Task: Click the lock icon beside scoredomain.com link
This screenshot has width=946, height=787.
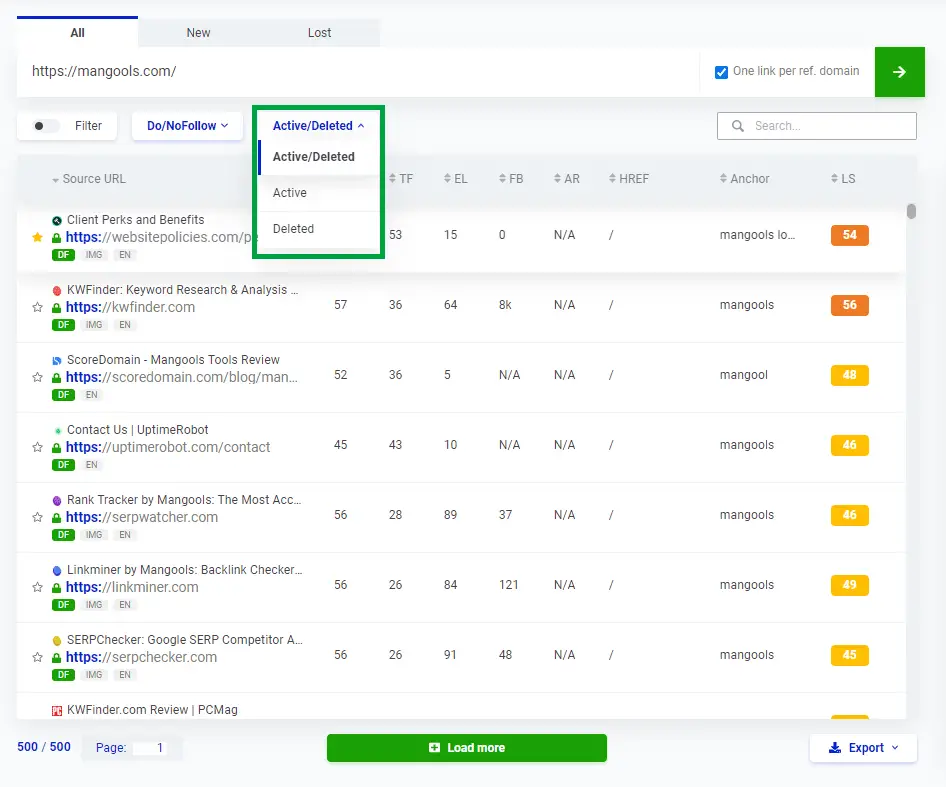Action: 57,378
